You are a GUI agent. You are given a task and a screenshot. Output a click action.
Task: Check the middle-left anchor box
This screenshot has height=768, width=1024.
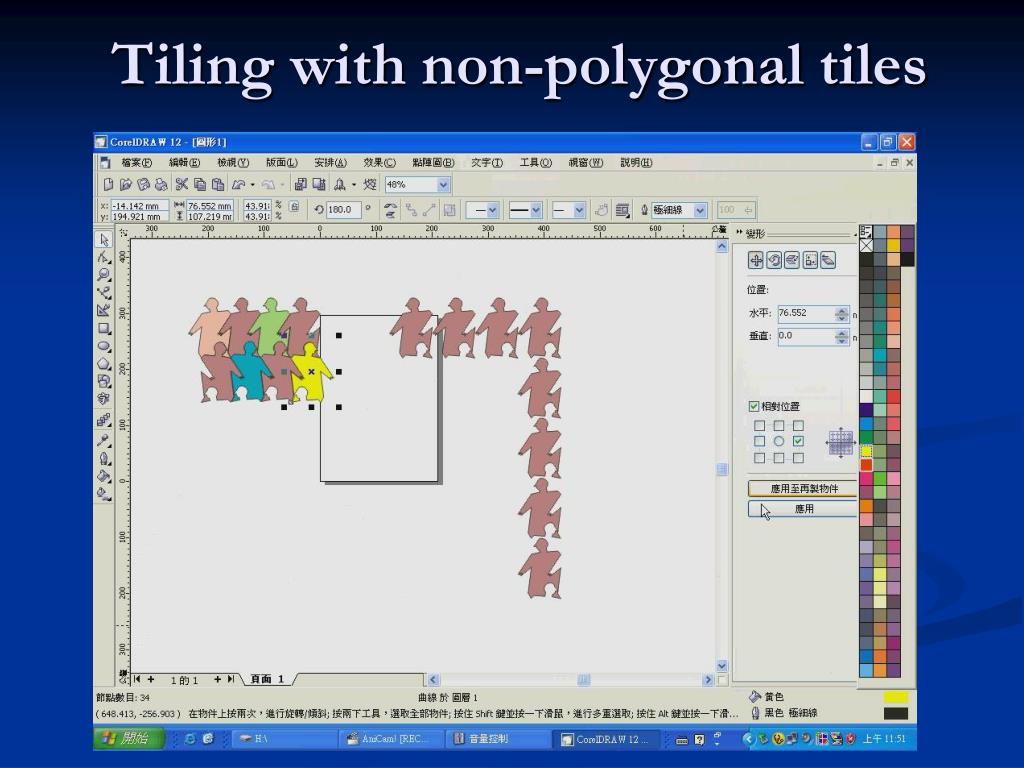[x=760, y=441]
